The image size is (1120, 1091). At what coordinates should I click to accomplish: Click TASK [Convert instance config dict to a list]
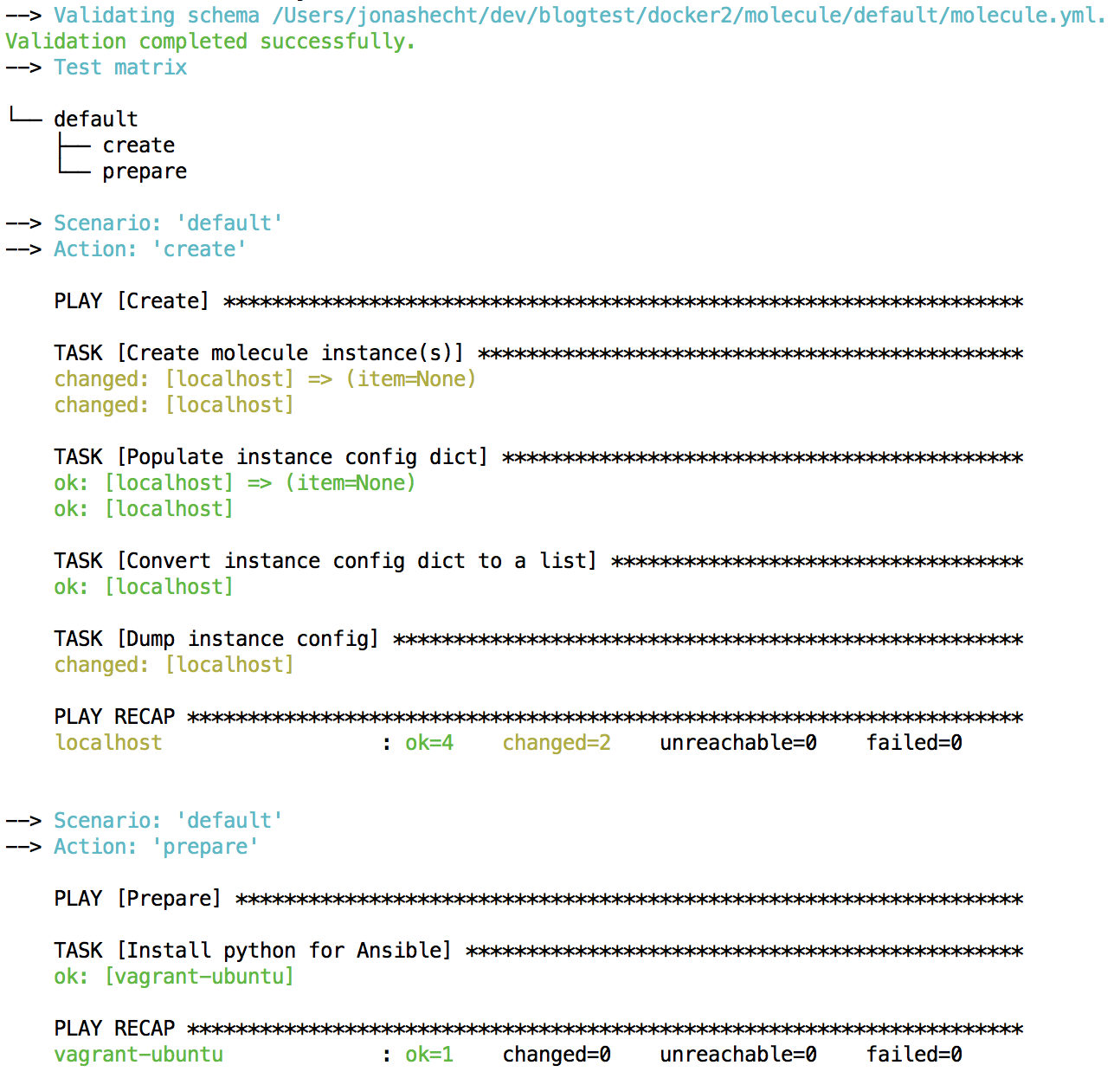tap(325, 561)
